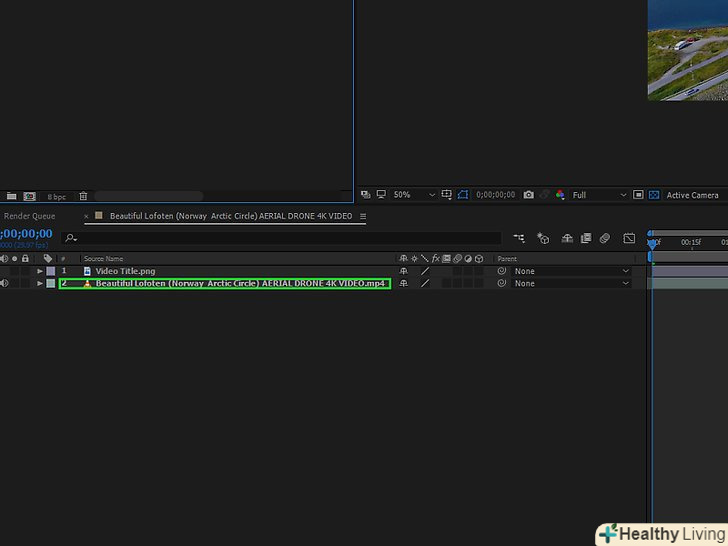Click the label tag column header

pos(48,259)
